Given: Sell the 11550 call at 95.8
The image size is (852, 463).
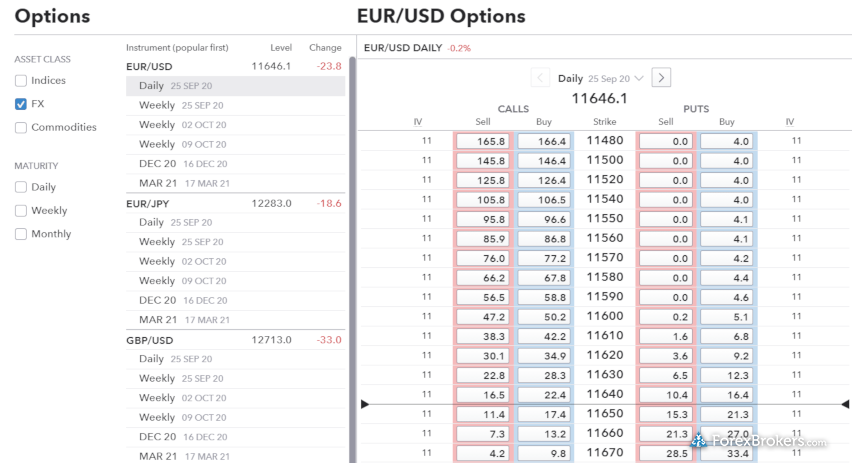Looking at the screenshot, I should tap(483, 220).
